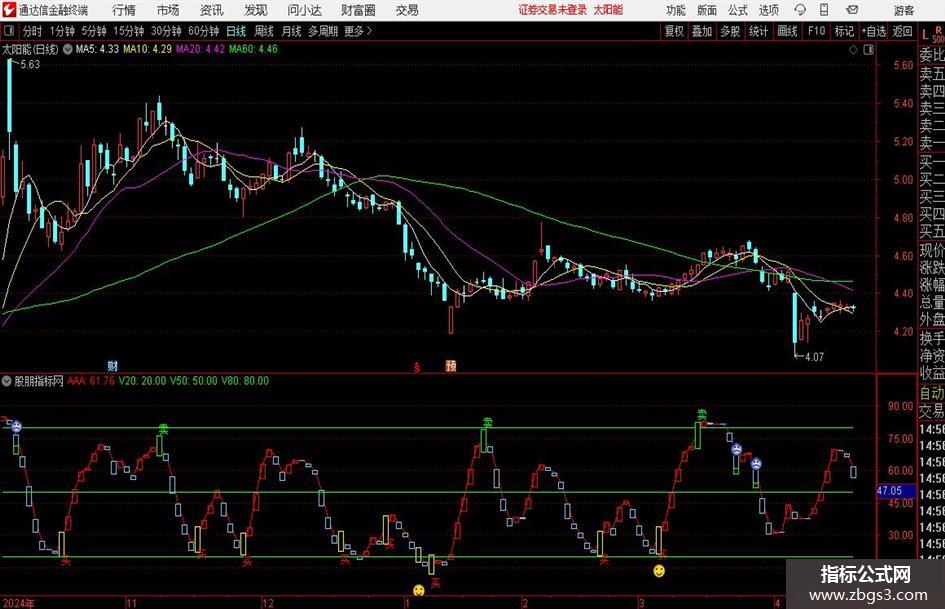Click the MA5: 4.33 indicator value

click(97, 49)
